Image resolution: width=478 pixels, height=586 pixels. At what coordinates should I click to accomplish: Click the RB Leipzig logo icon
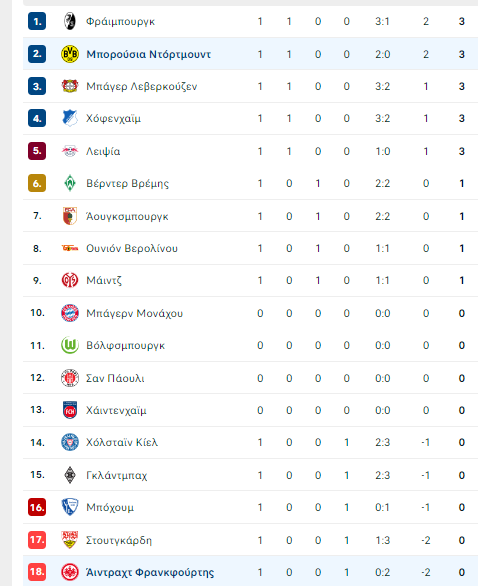[70, 151]
